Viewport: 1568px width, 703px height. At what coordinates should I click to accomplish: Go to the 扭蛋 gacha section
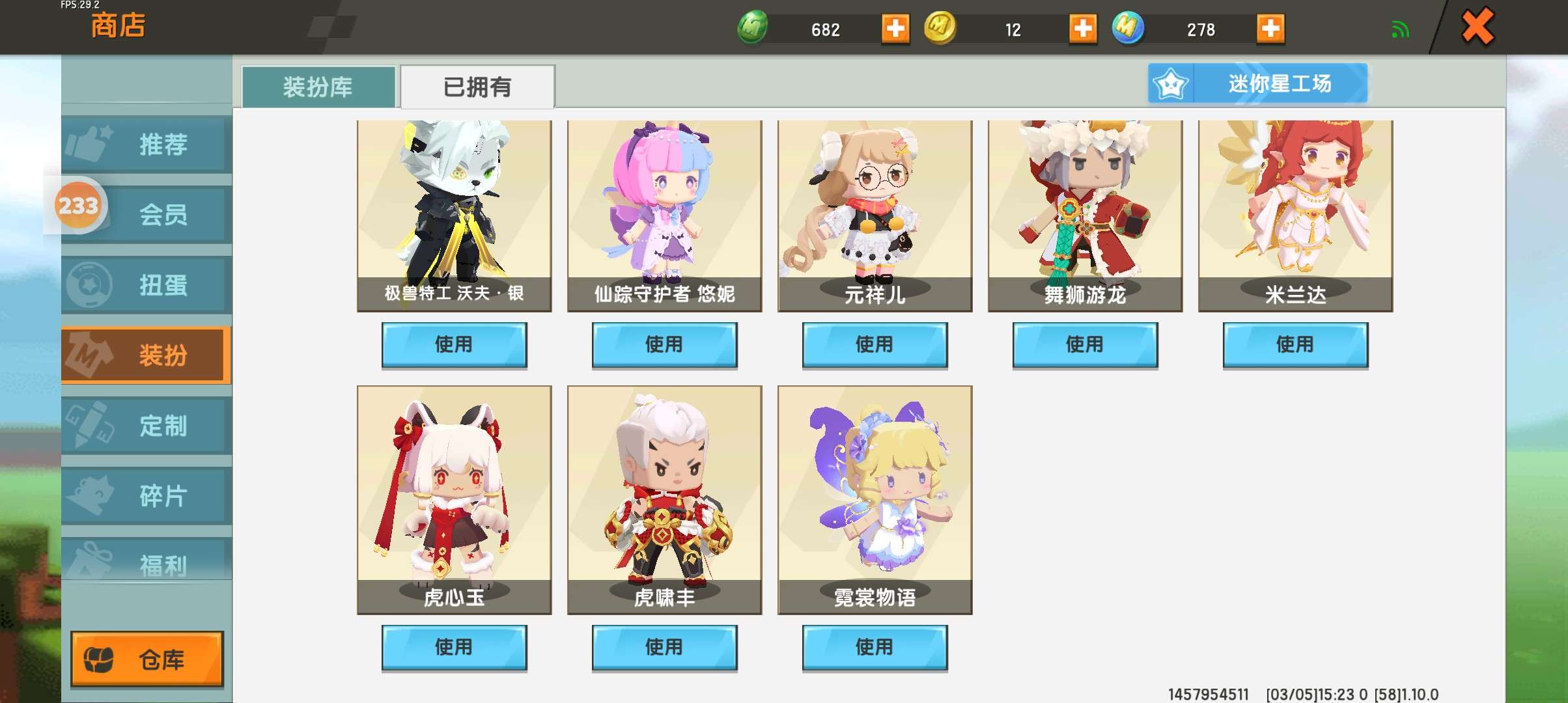(x=147, y=284)
